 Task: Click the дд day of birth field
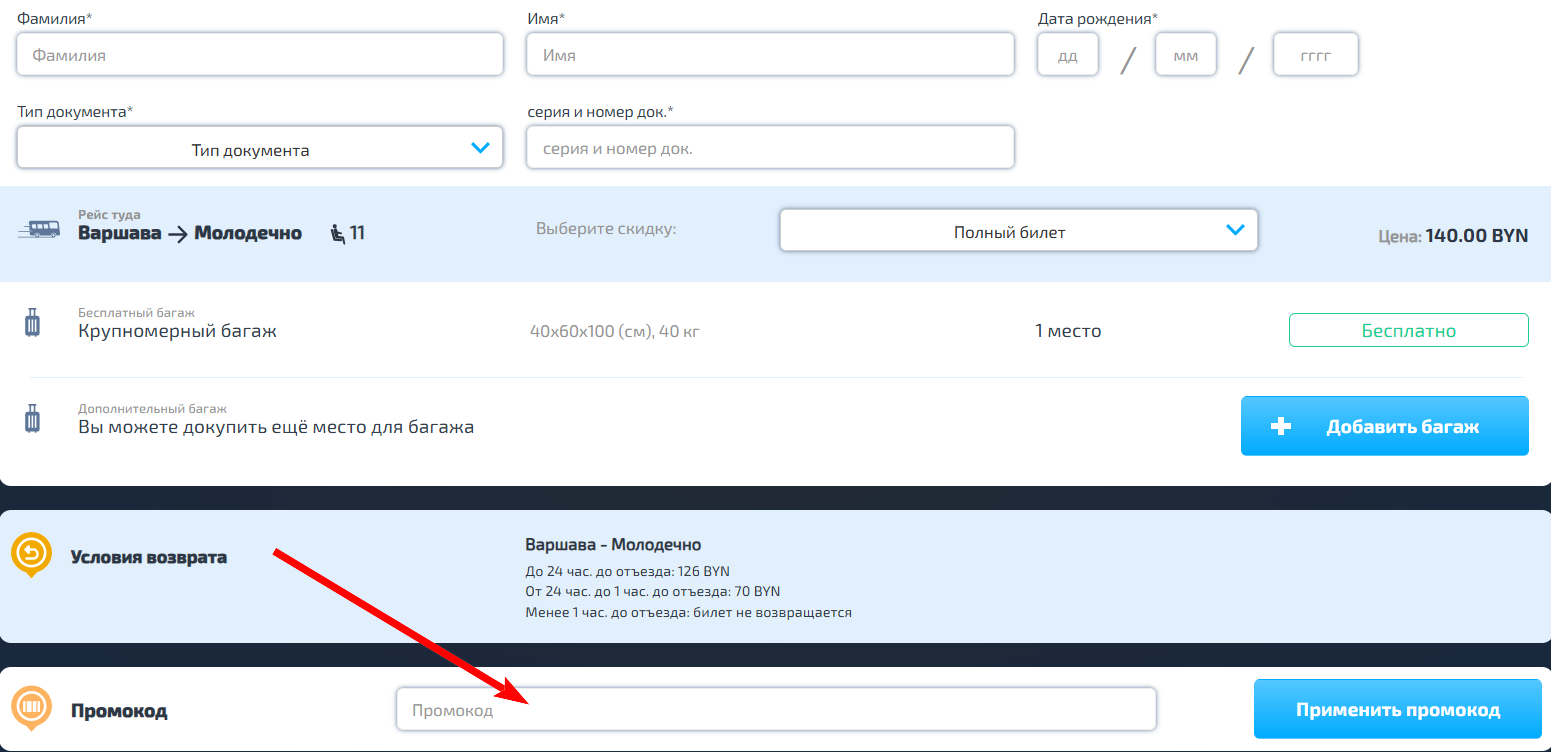[1067, 55]
